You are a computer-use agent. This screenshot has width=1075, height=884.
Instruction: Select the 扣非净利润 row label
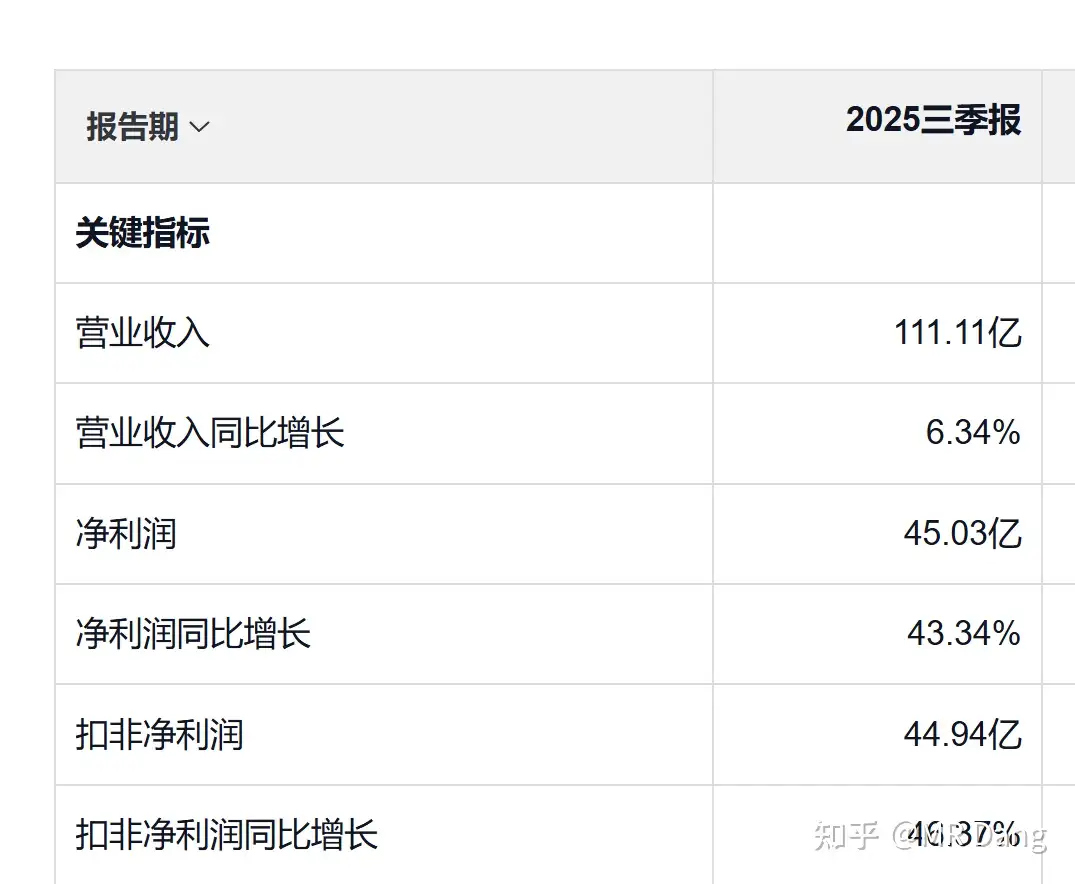click(x=160, y=735)
